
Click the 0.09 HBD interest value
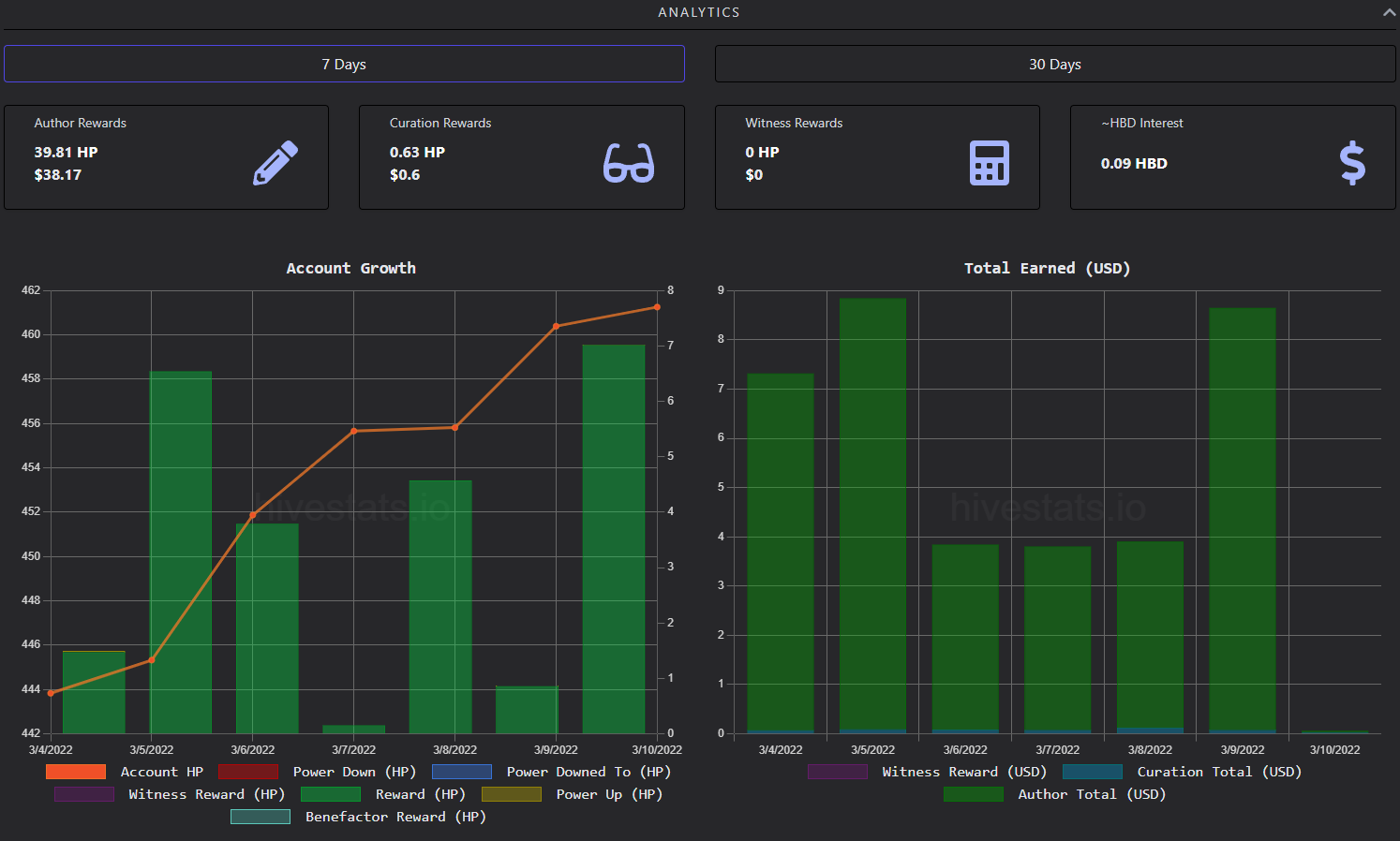1134,163
